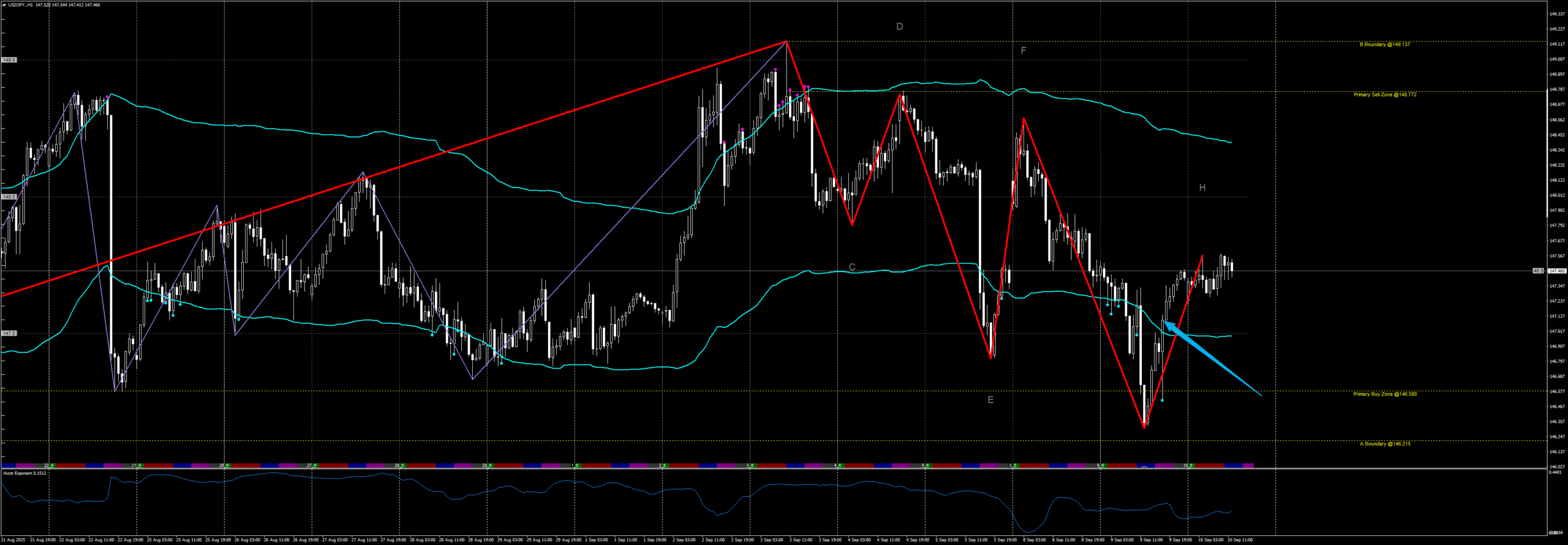Click the 149.0 price label on left

tap(9, 60)
